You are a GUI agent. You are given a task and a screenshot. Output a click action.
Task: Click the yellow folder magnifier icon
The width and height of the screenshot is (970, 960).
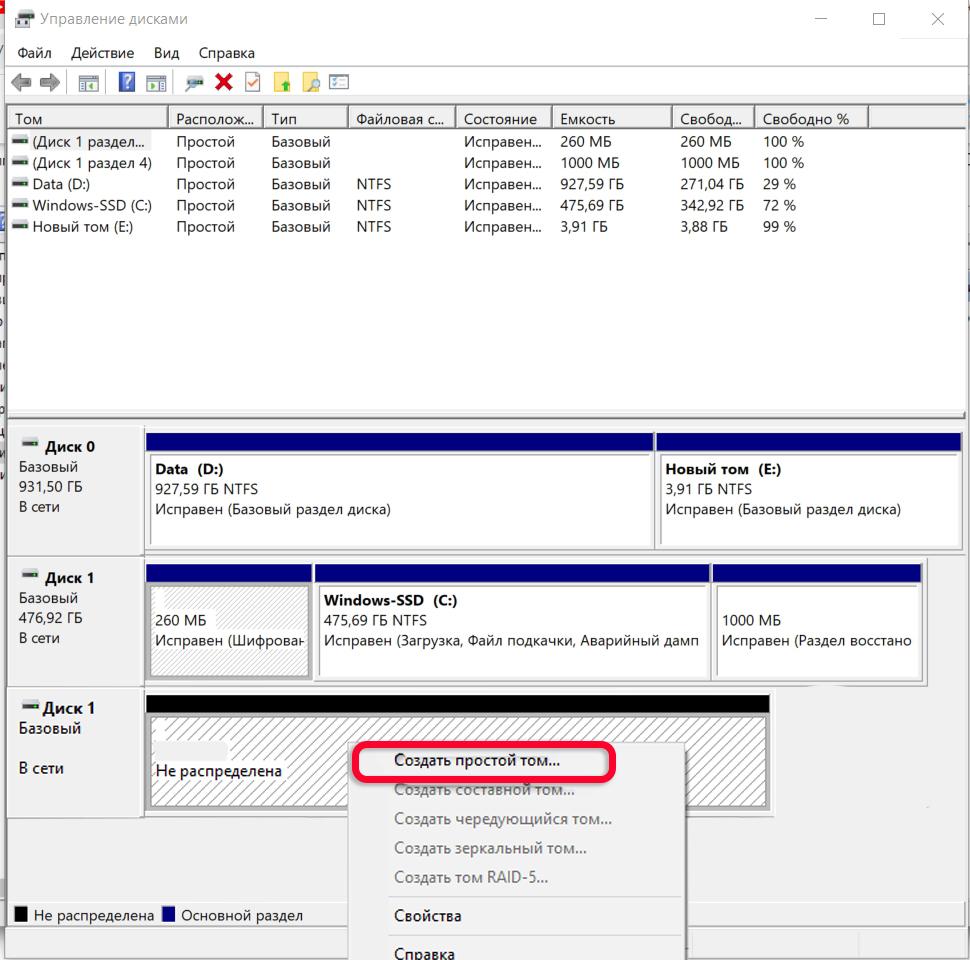point(311,82)
